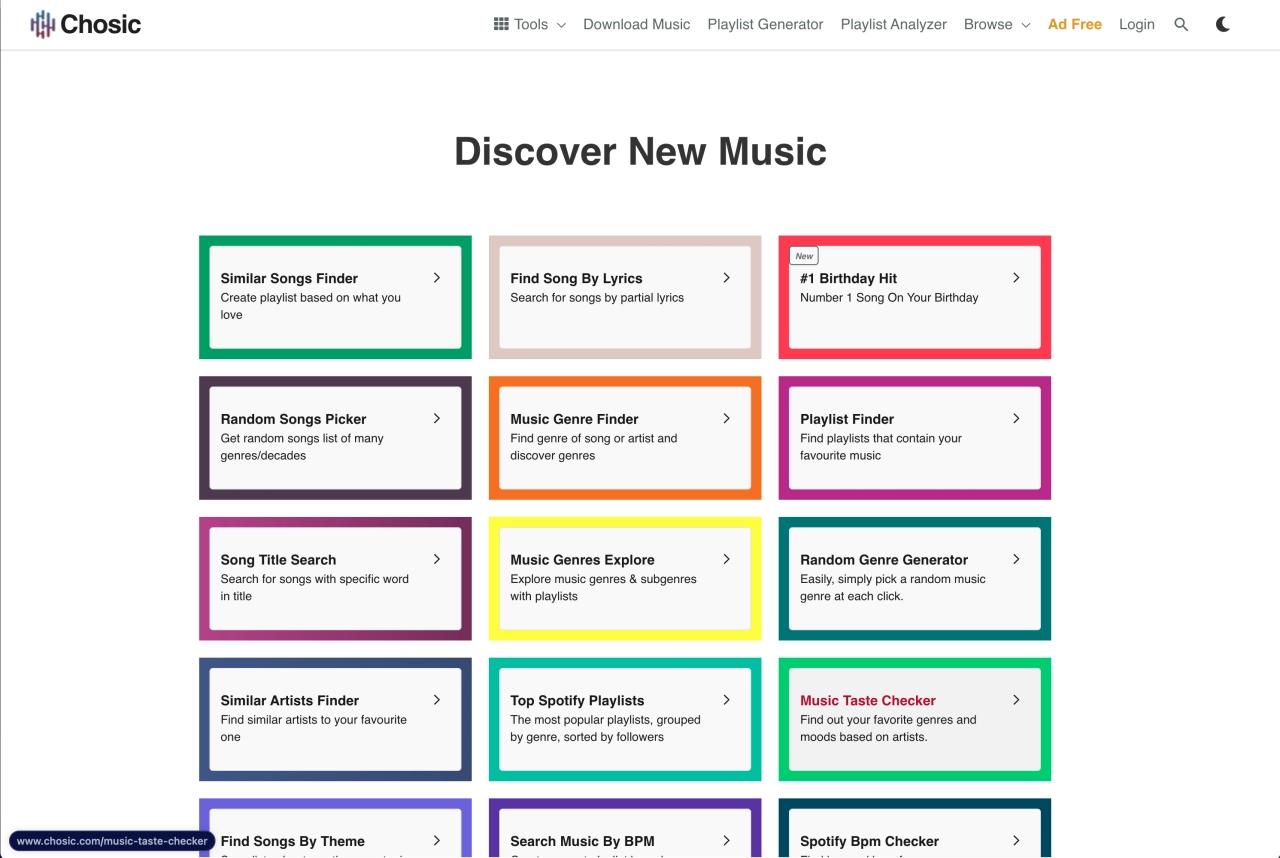
Task: Click 'Search for songs by partial lyrics' text
Action: click(x=597, y=298)
